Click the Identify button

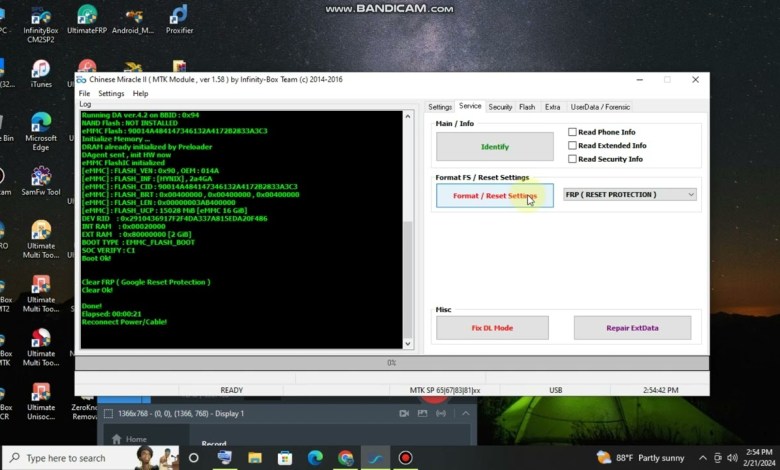pyautogui.click(x=495, y=147)
